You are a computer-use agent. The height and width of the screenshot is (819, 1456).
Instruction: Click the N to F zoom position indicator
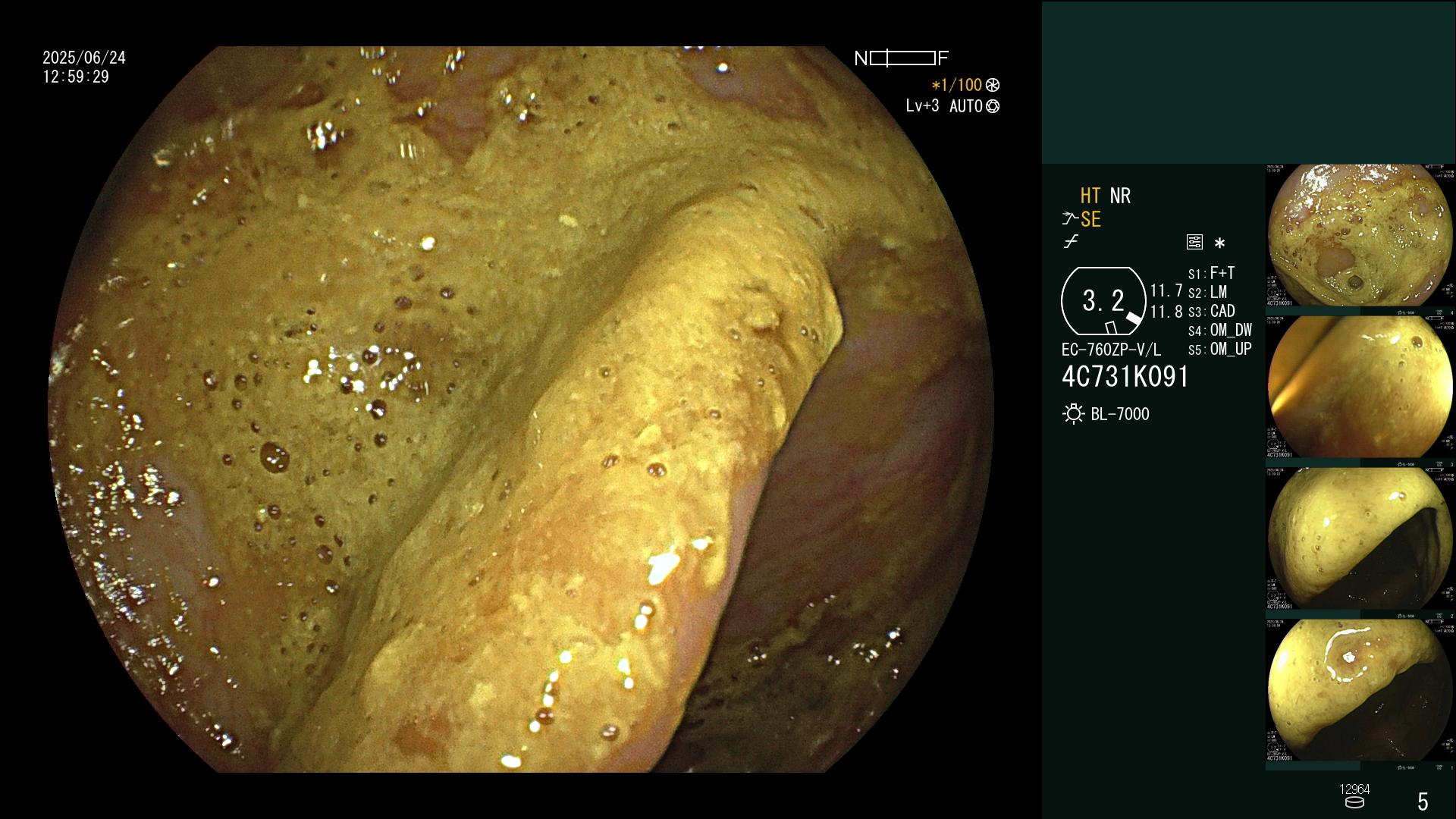click(901, 58)
